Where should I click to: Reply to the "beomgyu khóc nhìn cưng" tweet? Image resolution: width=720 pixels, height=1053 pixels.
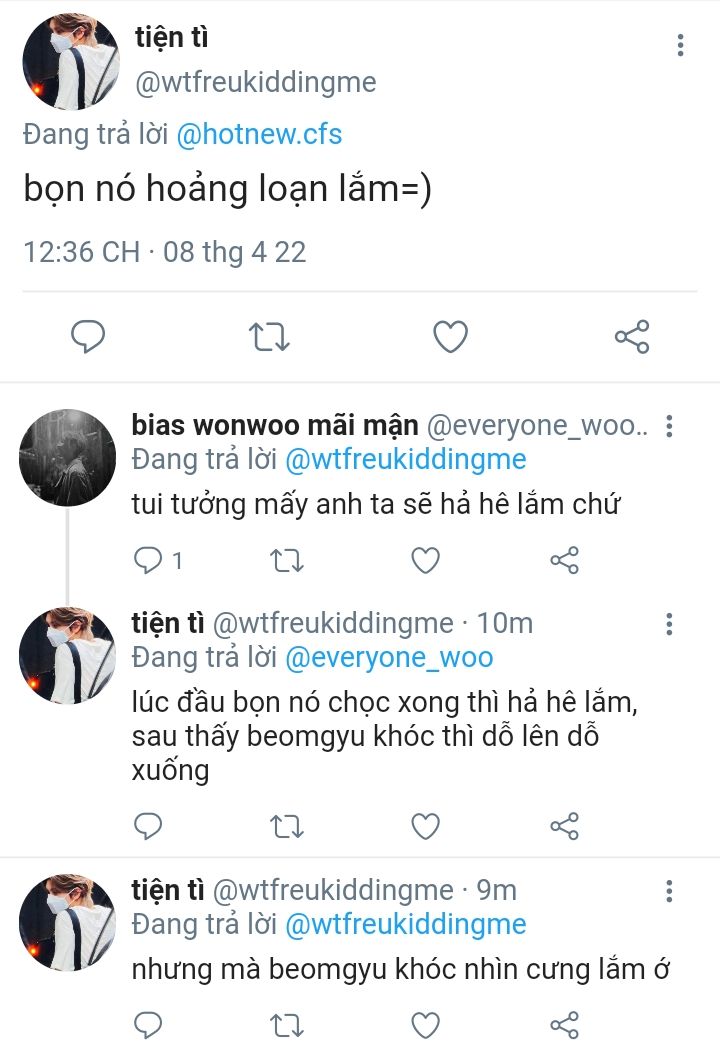coord(148,1025)
